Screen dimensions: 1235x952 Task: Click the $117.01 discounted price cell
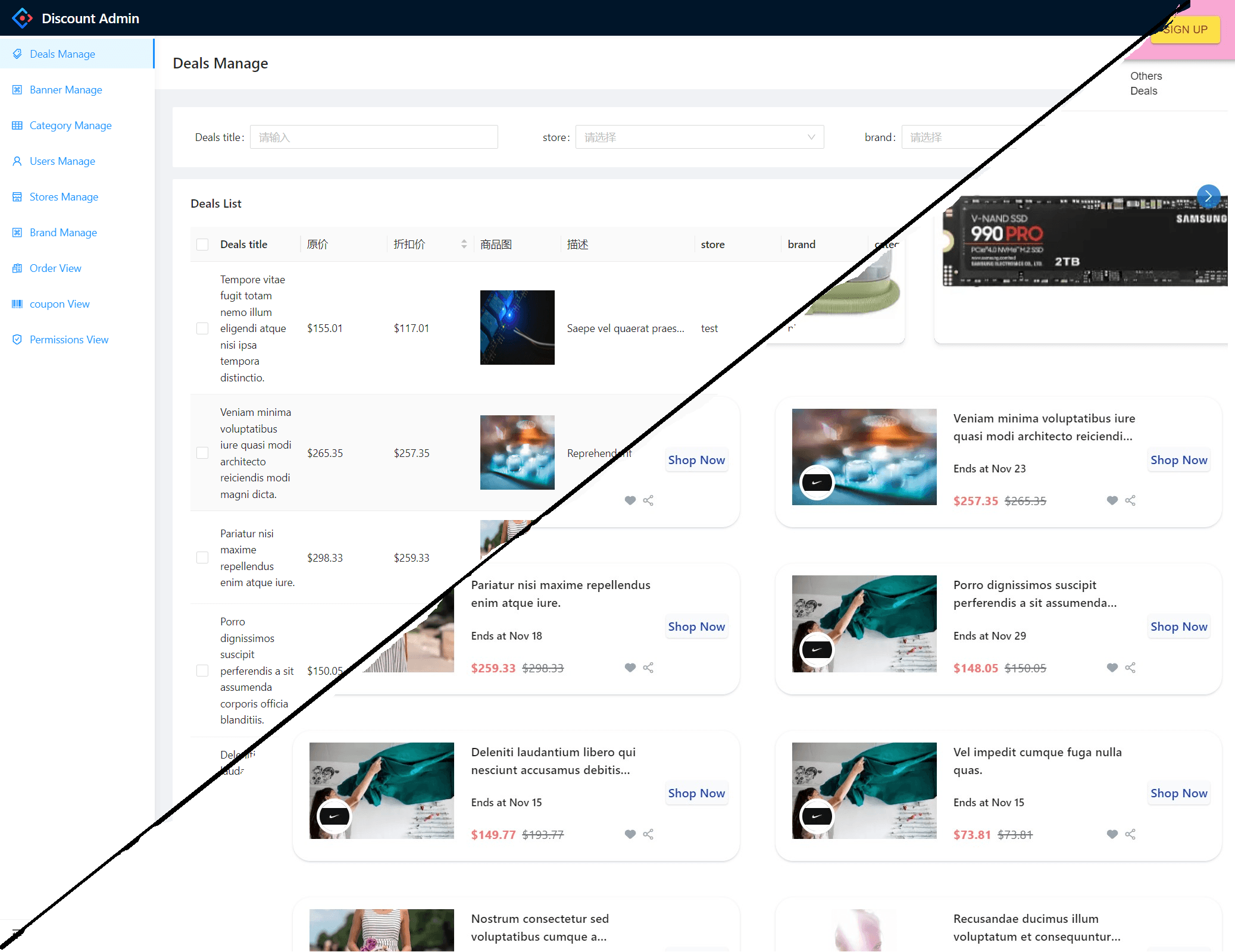pyautogui.click(x=411, y=328)
